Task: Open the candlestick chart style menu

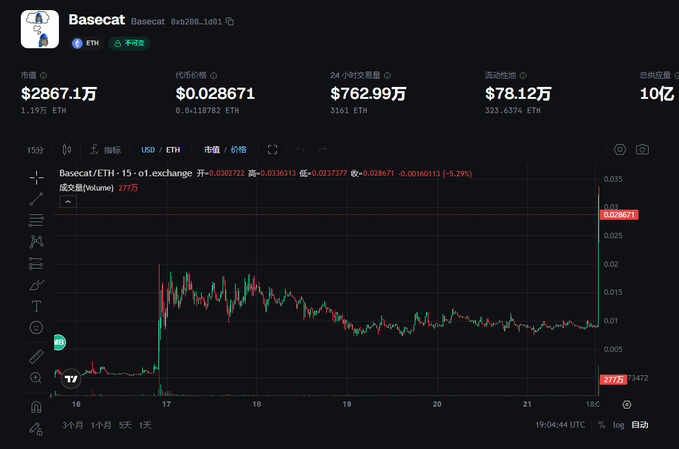Action: click(67, 149)
